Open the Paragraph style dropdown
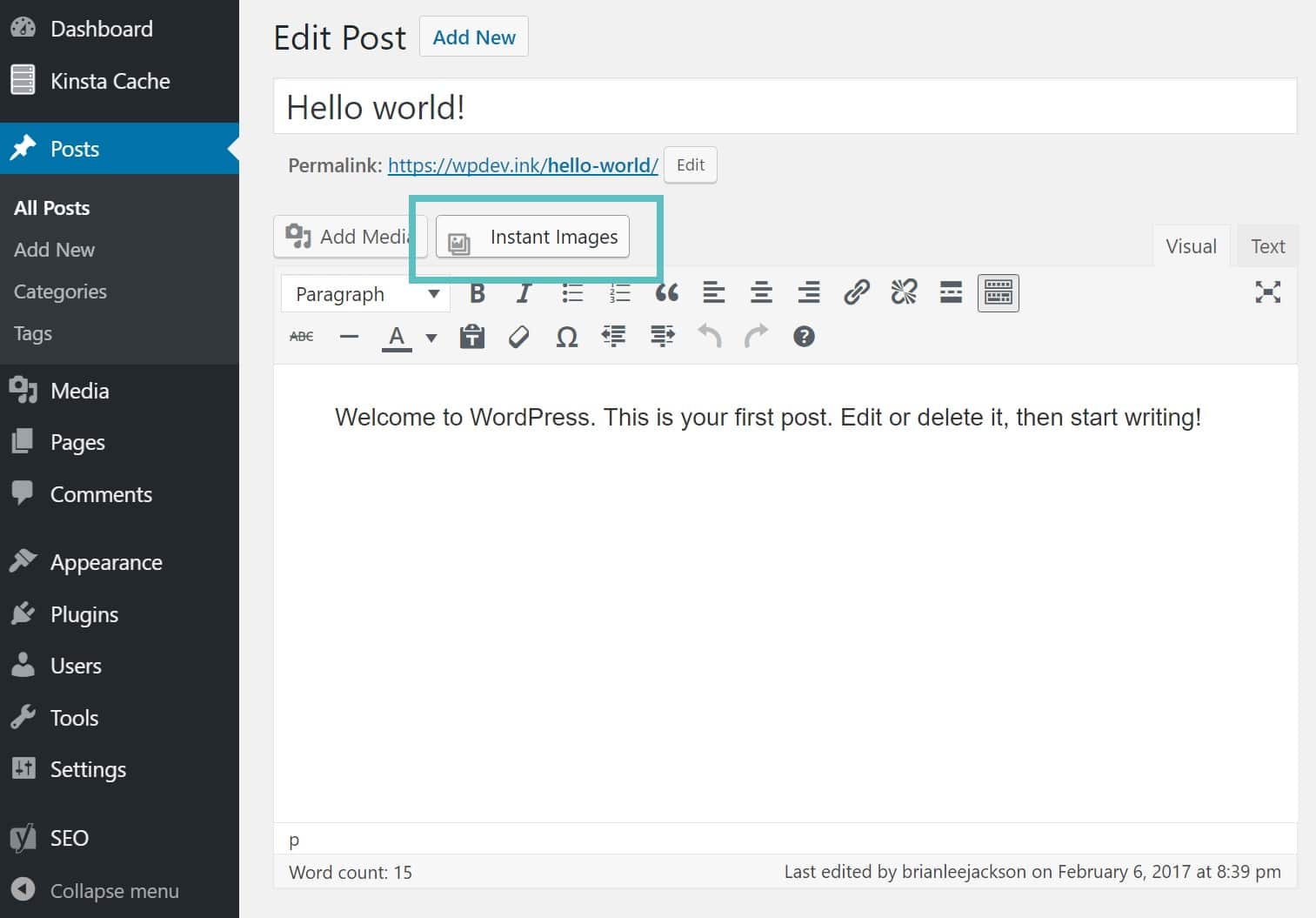Viewport: 1316px width, 918px height. 364,293
